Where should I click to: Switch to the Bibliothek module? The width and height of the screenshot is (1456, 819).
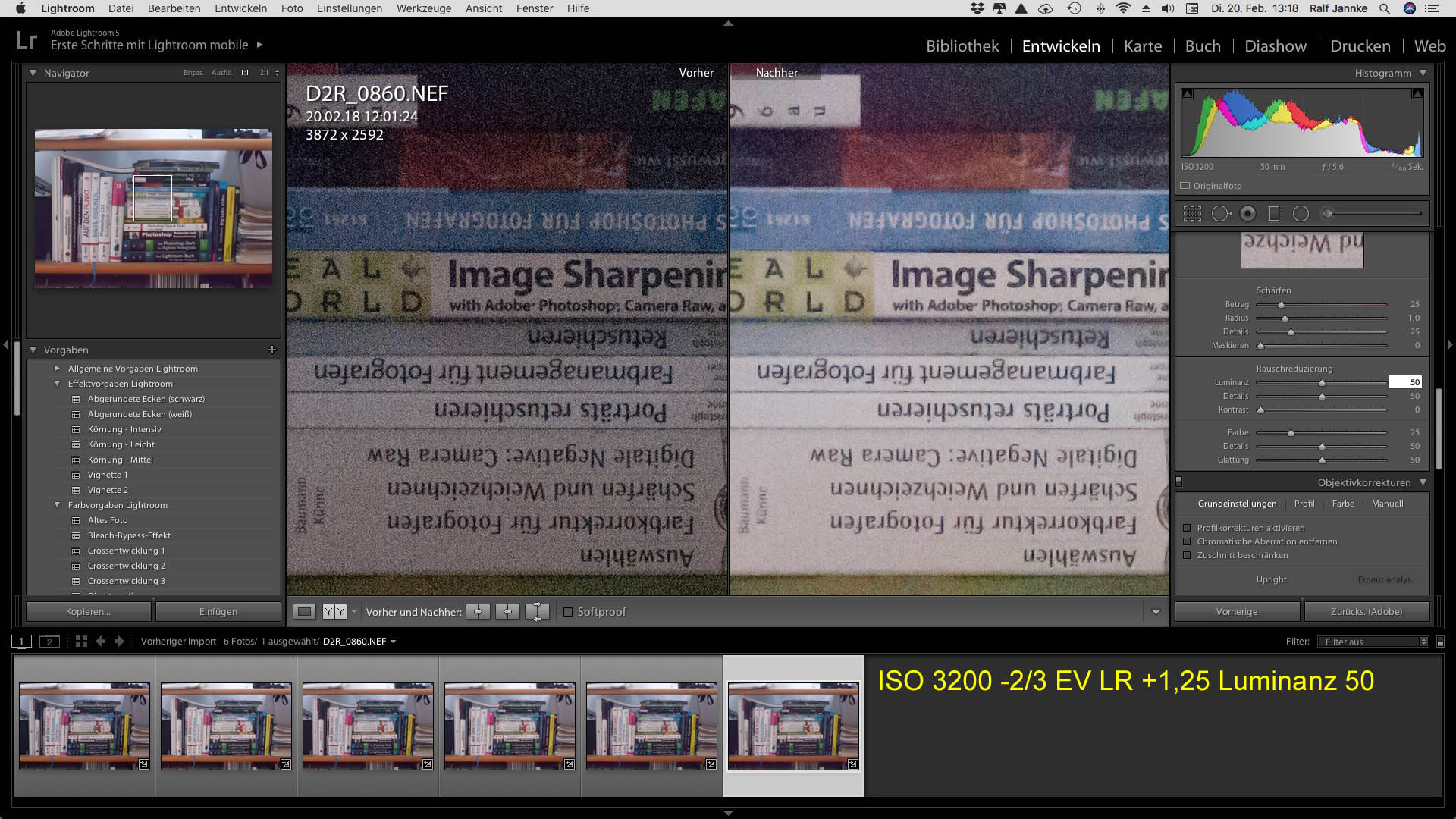[x=962, y=46]
